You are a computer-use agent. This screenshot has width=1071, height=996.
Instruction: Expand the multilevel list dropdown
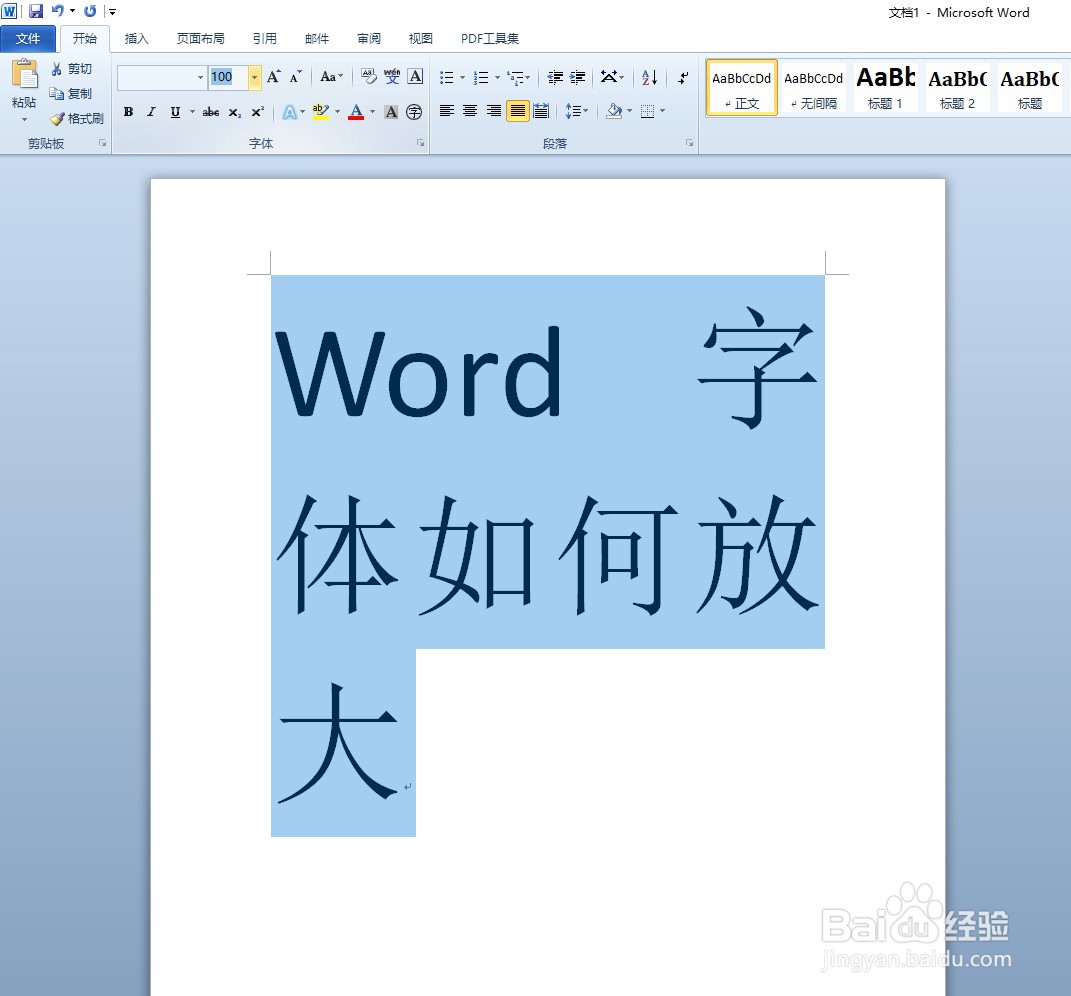(x=527, y=78)
